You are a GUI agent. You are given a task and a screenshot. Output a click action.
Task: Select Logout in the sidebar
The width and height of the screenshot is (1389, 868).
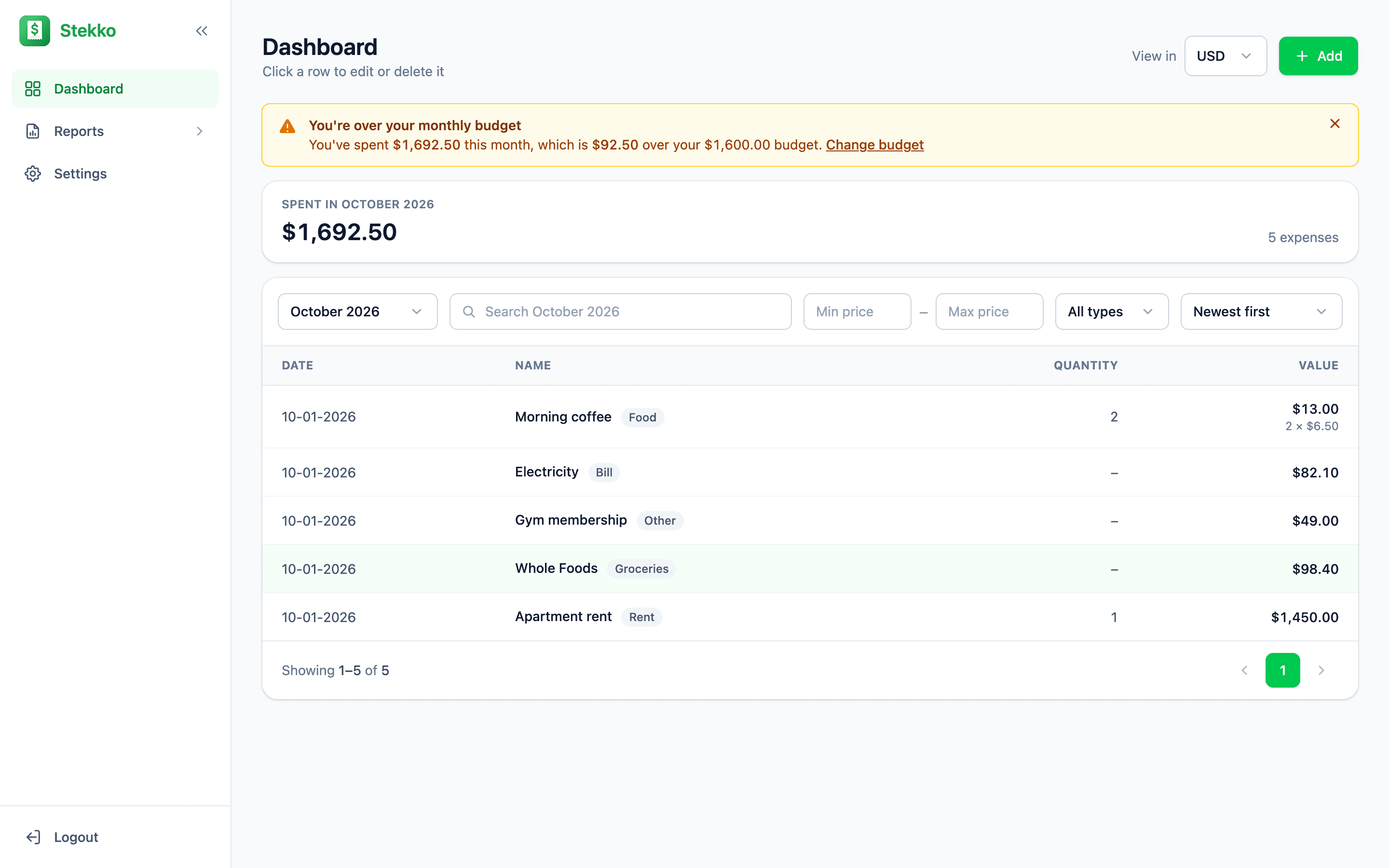115,837
